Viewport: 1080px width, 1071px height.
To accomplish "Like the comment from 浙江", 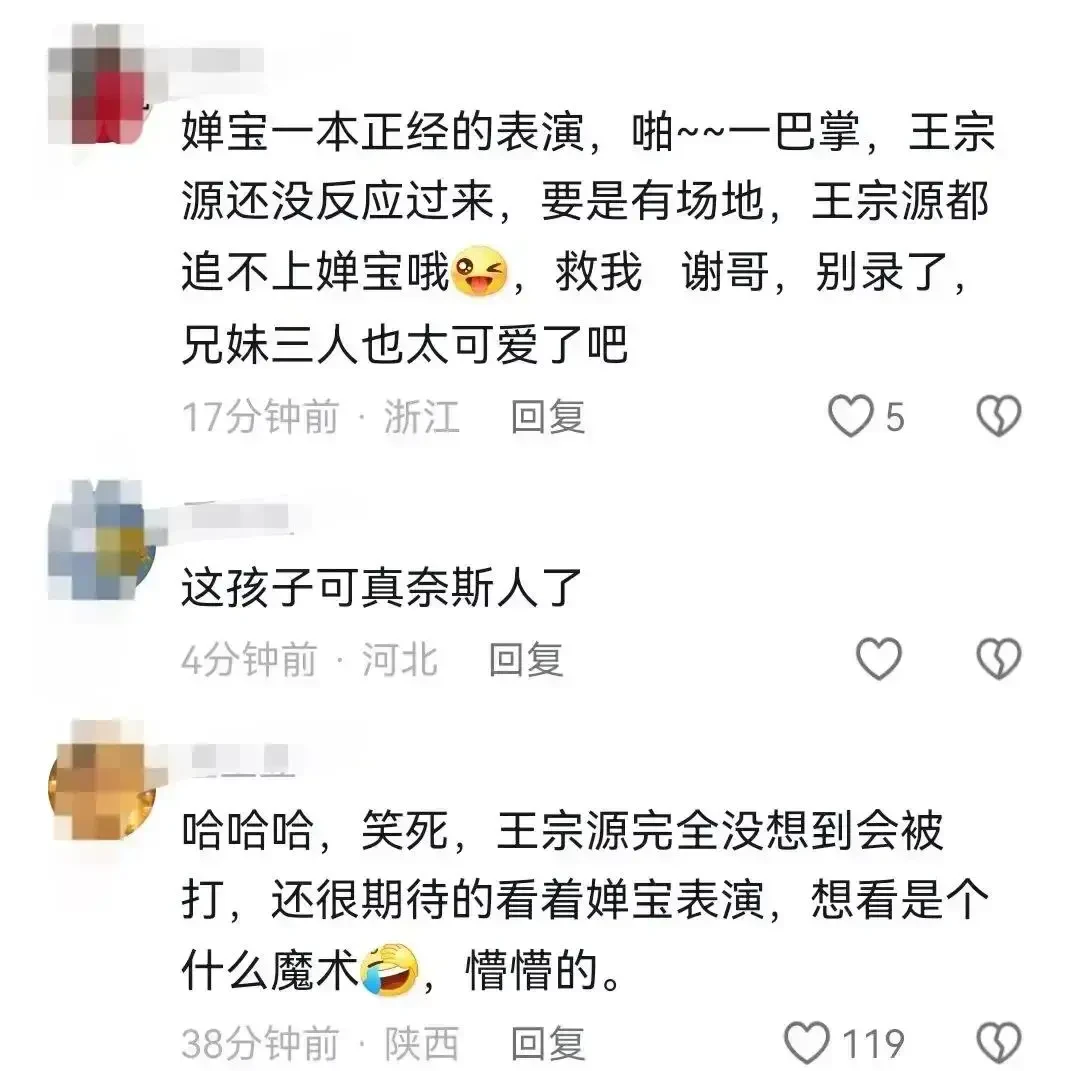I will [851, 416].
